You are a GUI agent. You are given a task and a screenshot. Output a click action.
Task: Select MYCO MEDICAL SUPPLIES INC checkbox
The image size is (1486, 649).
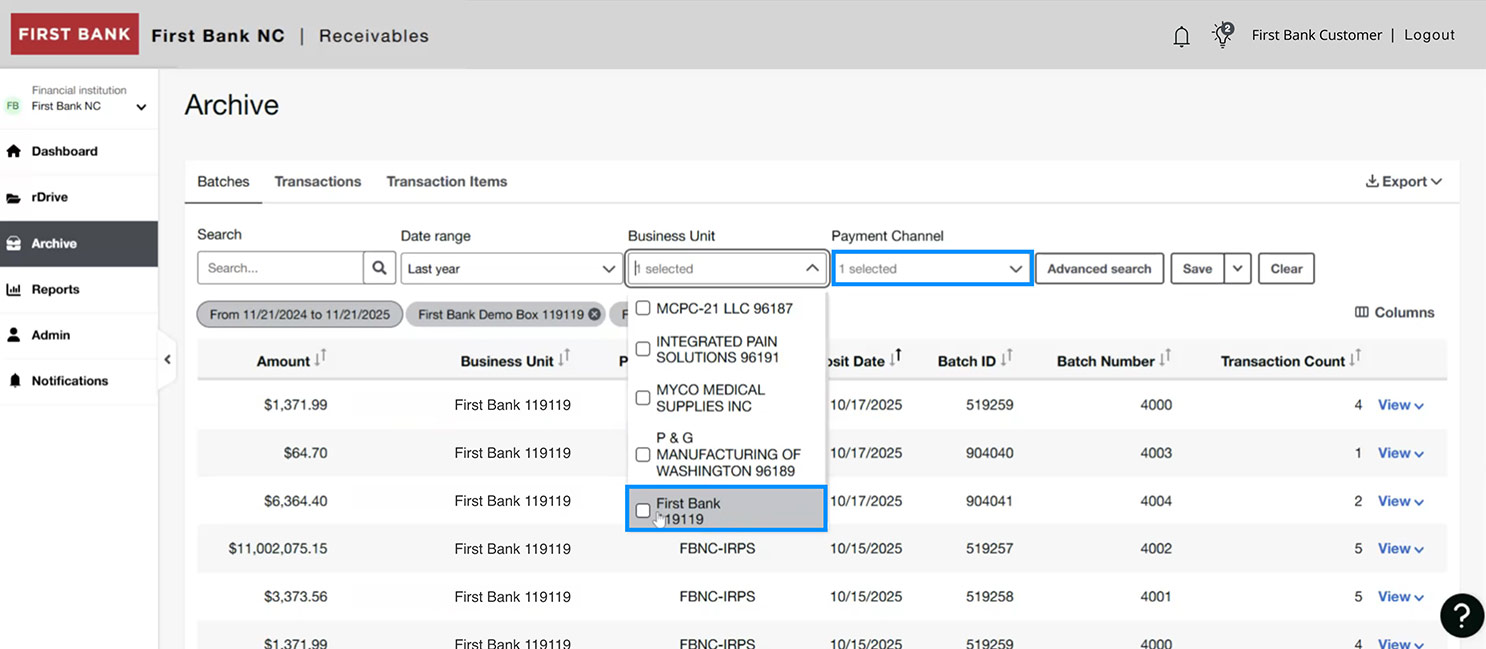point(643,397)
